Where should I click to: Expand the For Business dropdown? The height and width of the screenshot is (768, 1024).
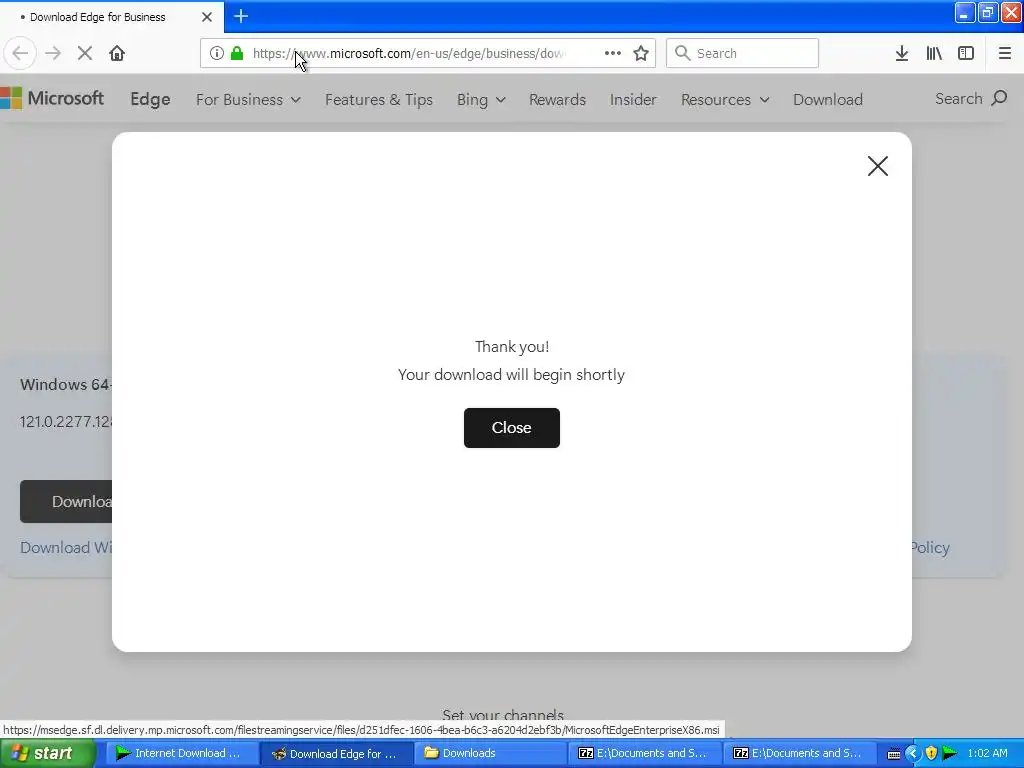point(248,99)
